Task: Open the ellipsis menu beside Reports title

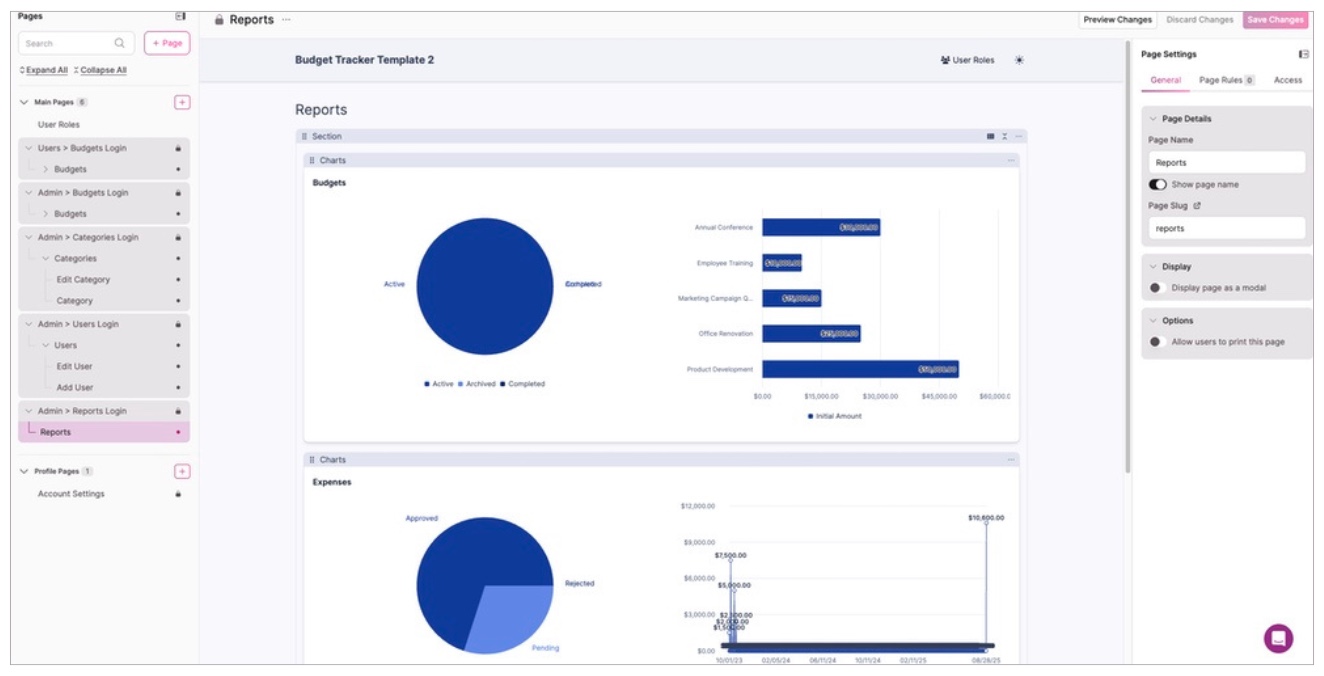Action: [x=286, y=19]
